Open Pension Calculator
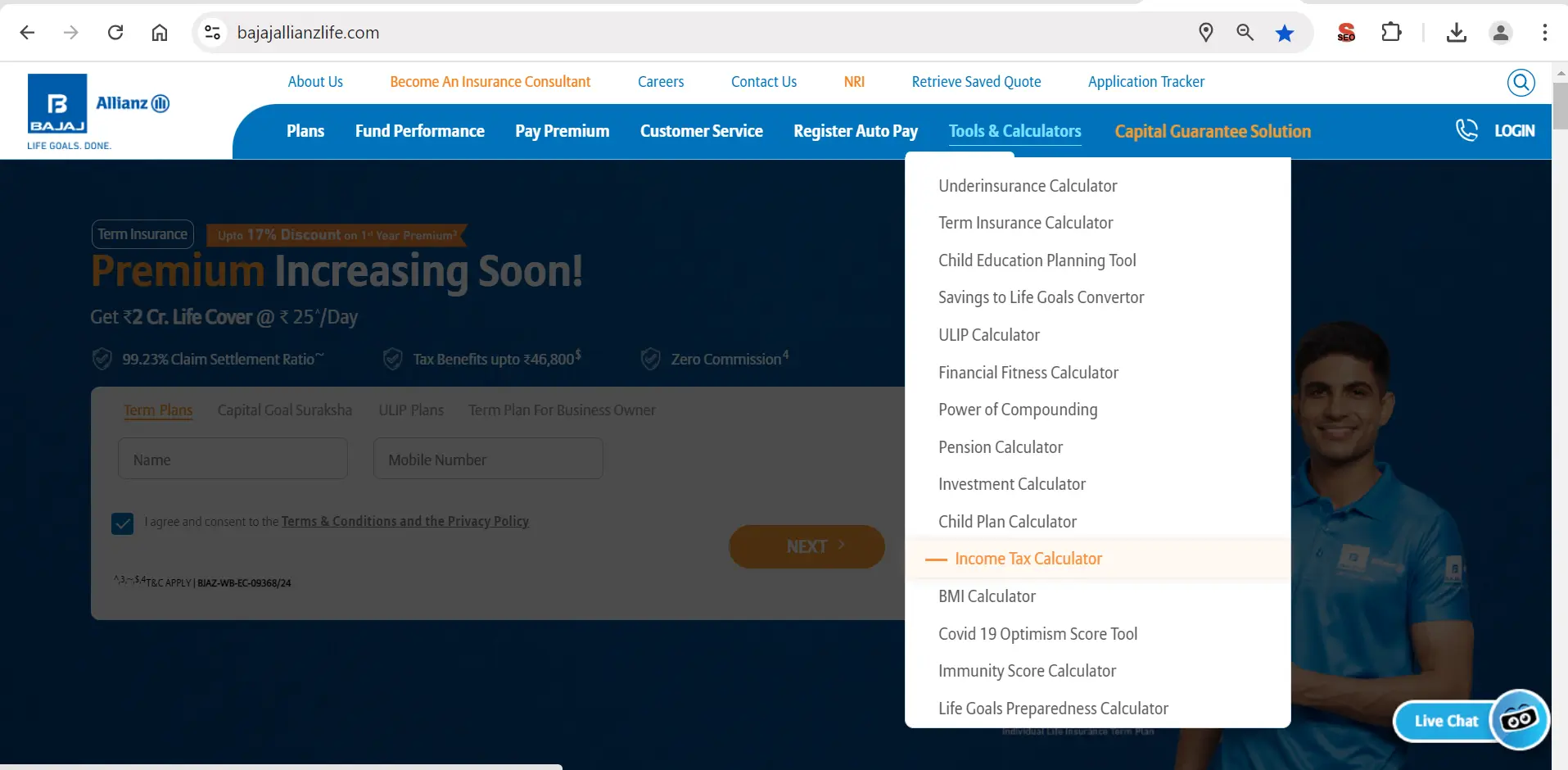Image resolution: width=1568 pixels, height=770 pixels. tap(1001, 447)
